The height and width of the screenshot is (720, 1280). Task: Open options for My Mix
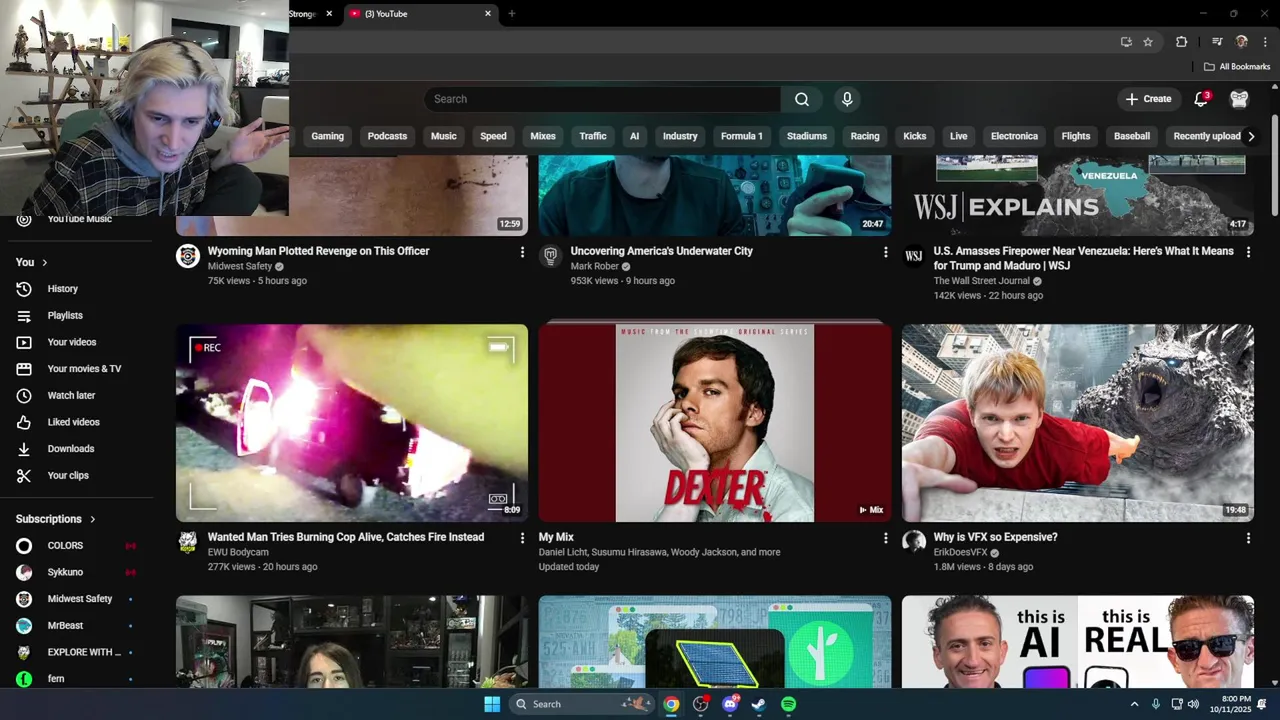(x=885, y=538)
